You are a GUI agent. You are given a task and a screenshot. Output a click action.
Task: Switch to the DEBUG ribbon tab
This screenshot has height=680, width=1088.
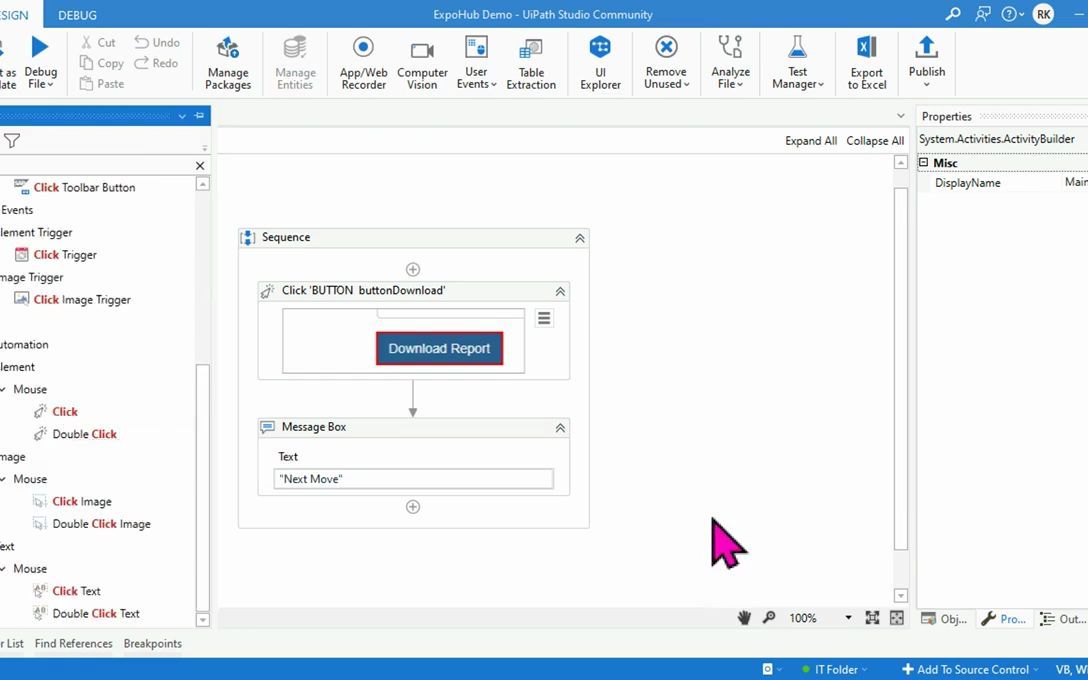(x=77, y=15)
